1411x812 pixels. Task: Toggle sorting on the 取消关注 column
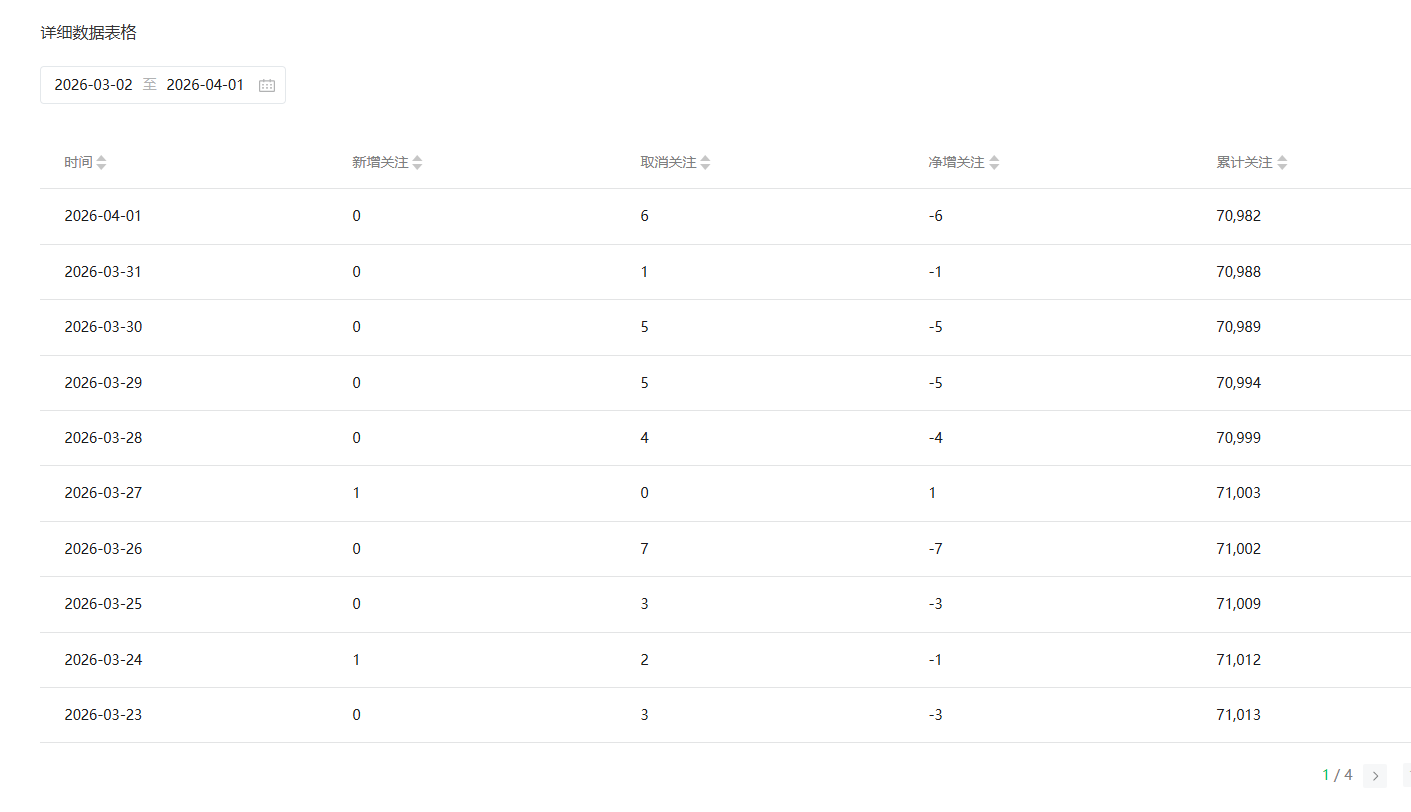point(705,163)
